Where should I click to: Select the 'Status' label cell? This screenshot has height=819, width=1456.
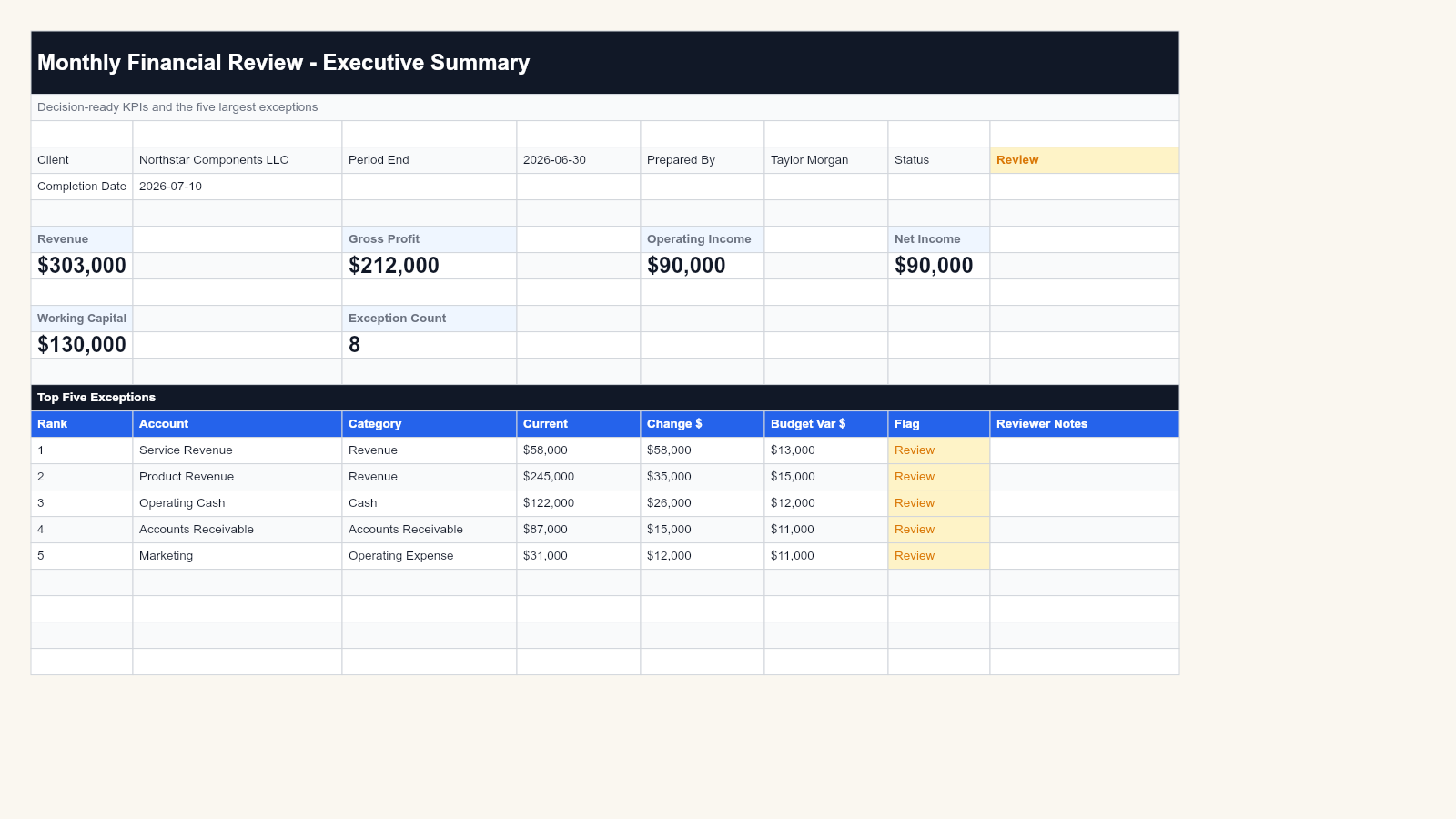tap(939, 160)
